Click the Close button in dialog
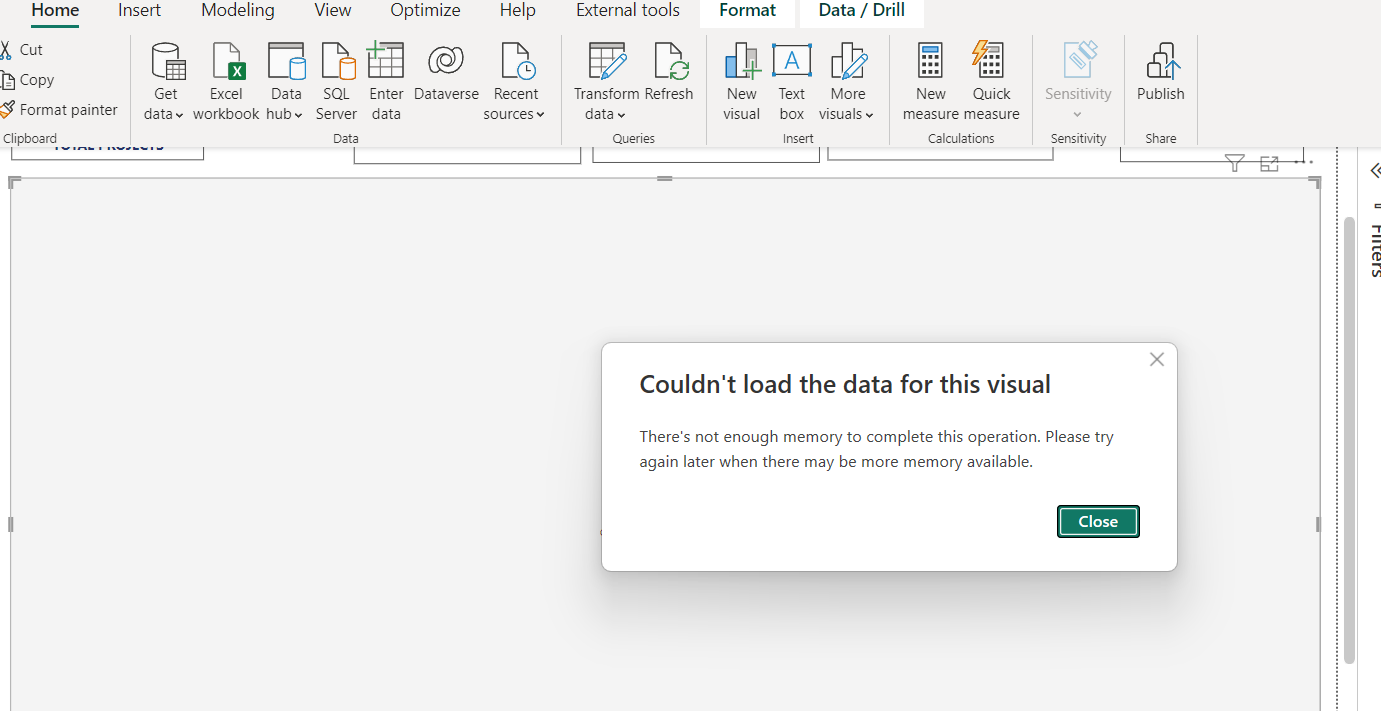The width and height of the screenshot is (1381, 711). (x=1098, y=521)
